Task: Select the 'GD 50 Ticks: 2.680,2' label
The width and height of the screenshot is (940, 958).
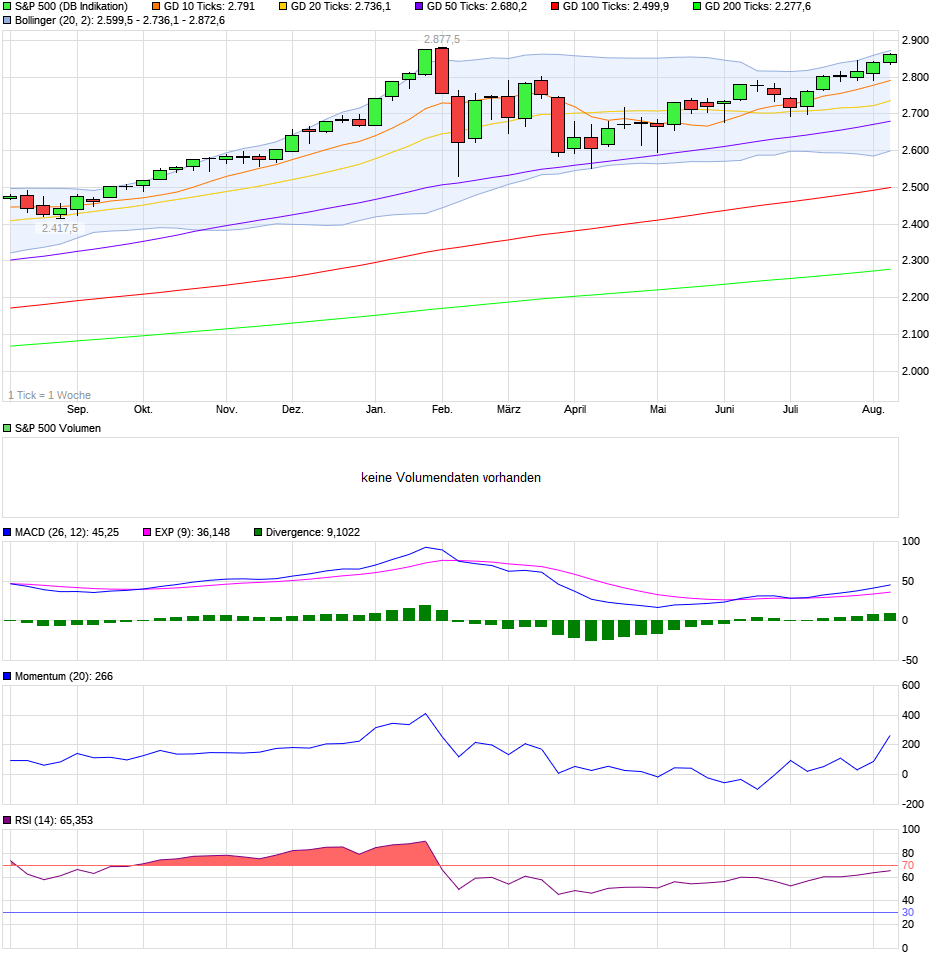Action: (477, 6)
